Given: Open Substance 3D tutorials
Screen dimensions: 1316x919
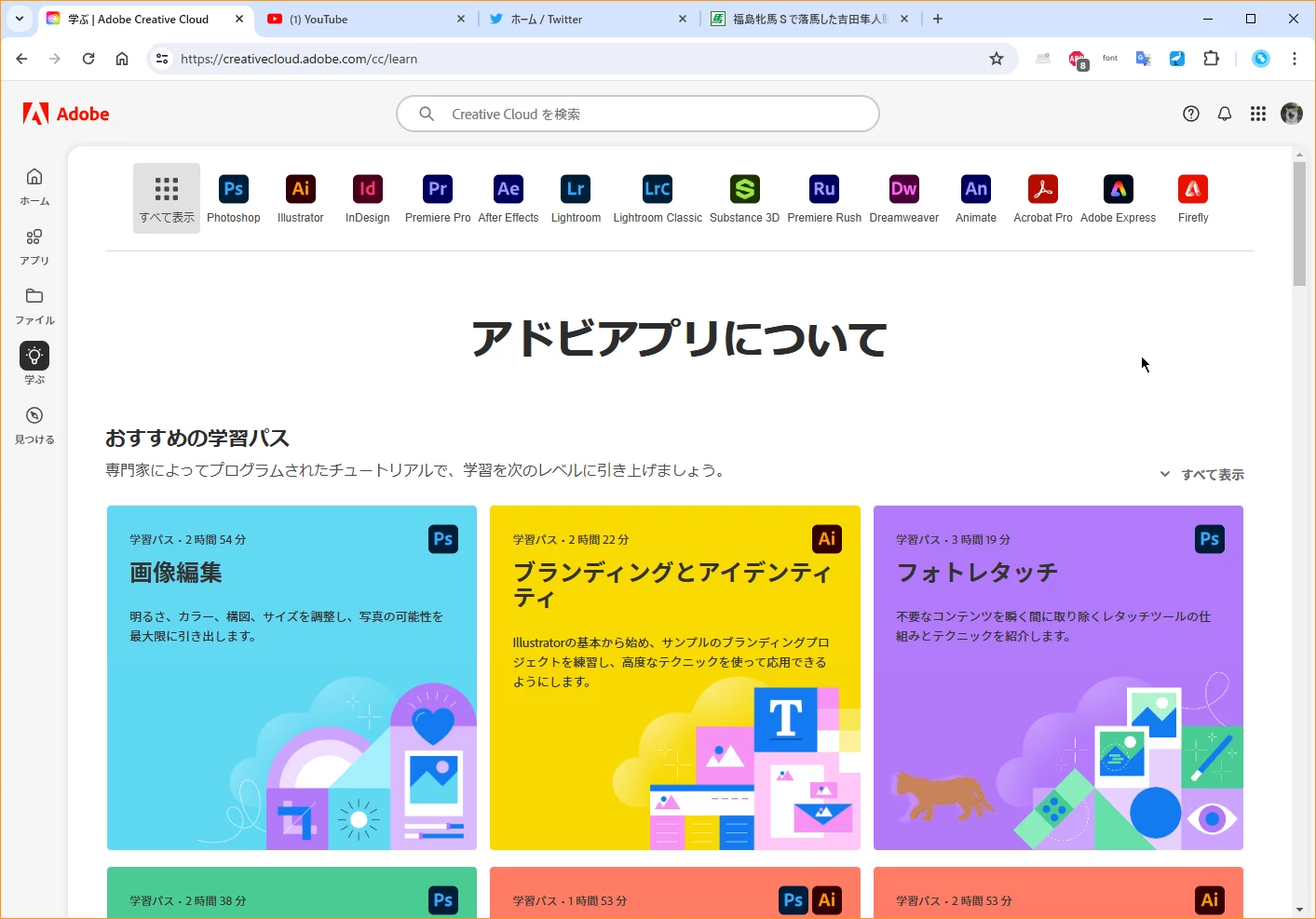Looking at the screenshot, I should [x=744, y=198].
